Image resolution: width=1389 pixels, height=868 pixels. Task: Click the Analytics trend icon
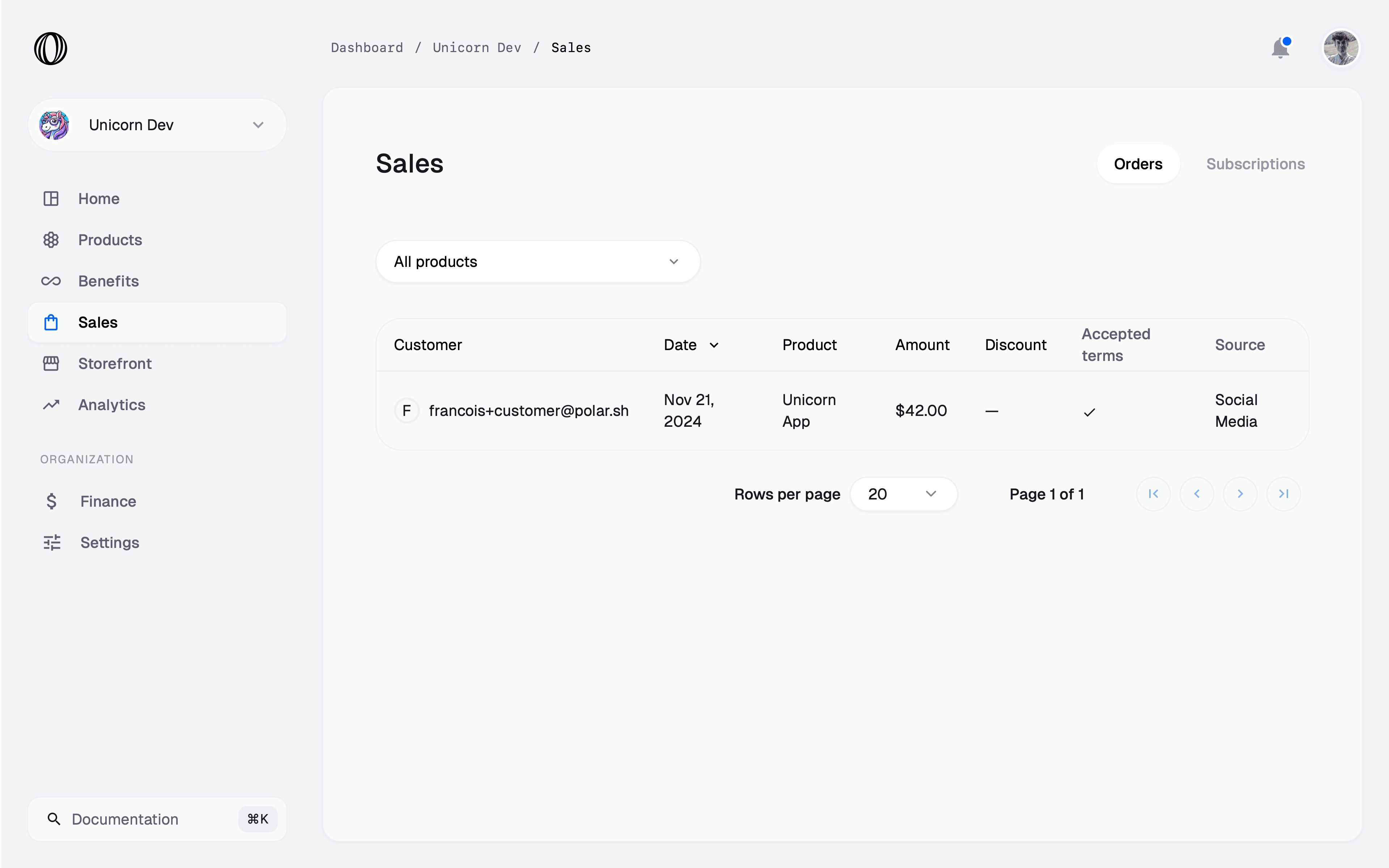tap(51, 405)
